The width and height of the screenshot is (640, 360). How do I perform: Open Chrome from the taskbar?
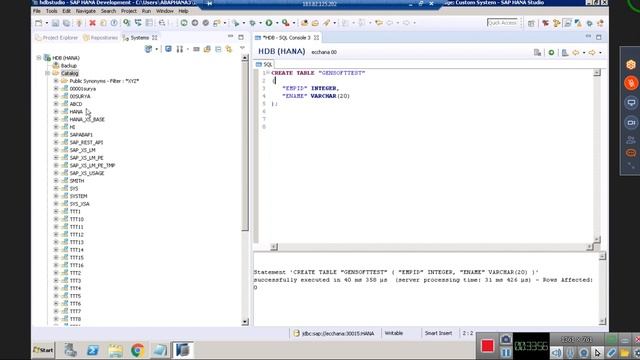138,350
